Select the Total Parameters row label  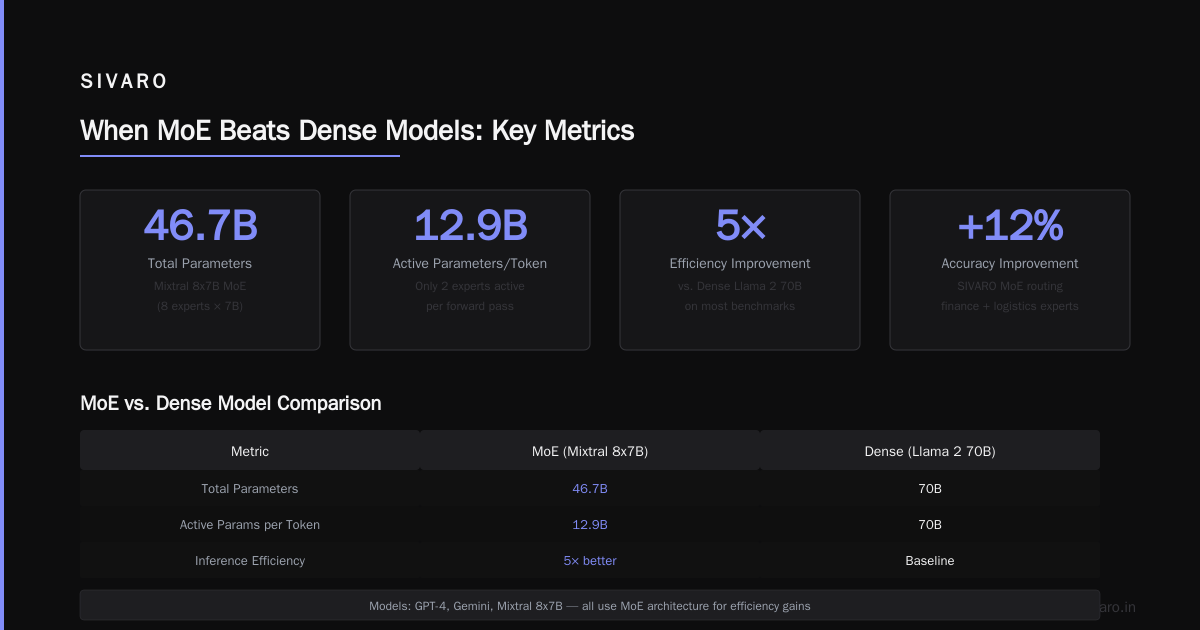coord(250,489)
